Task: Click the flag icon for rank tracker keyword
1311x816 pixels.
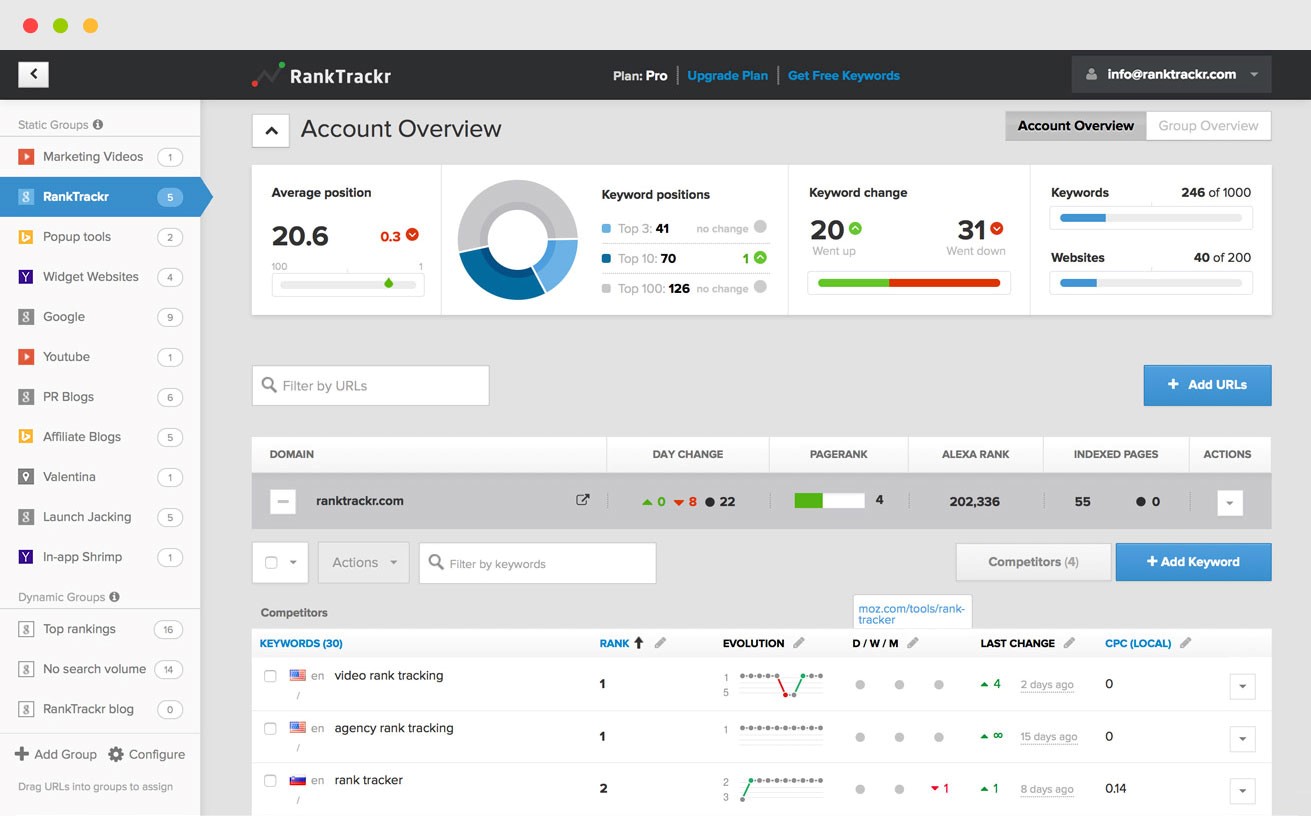Action: (x=297, y=780)
